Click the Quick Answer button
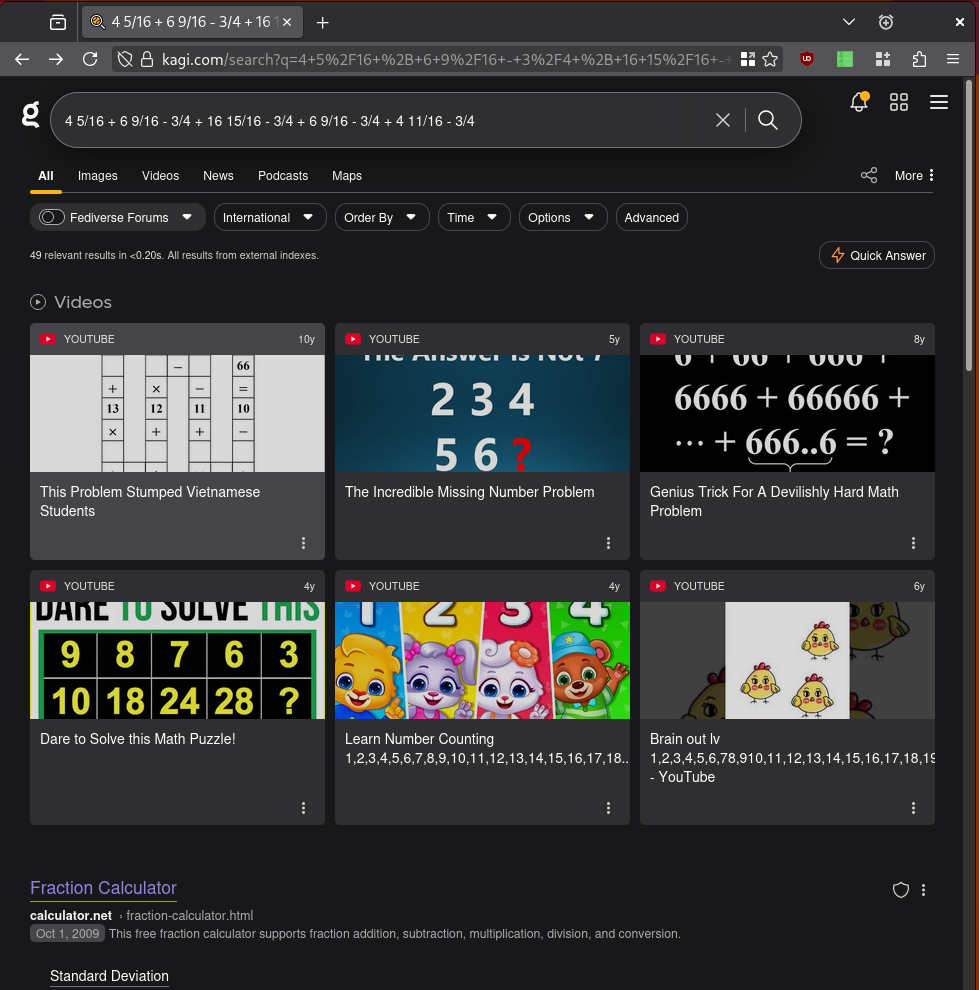The height and width of the screenshot is (990, 979). pos(877,255)
